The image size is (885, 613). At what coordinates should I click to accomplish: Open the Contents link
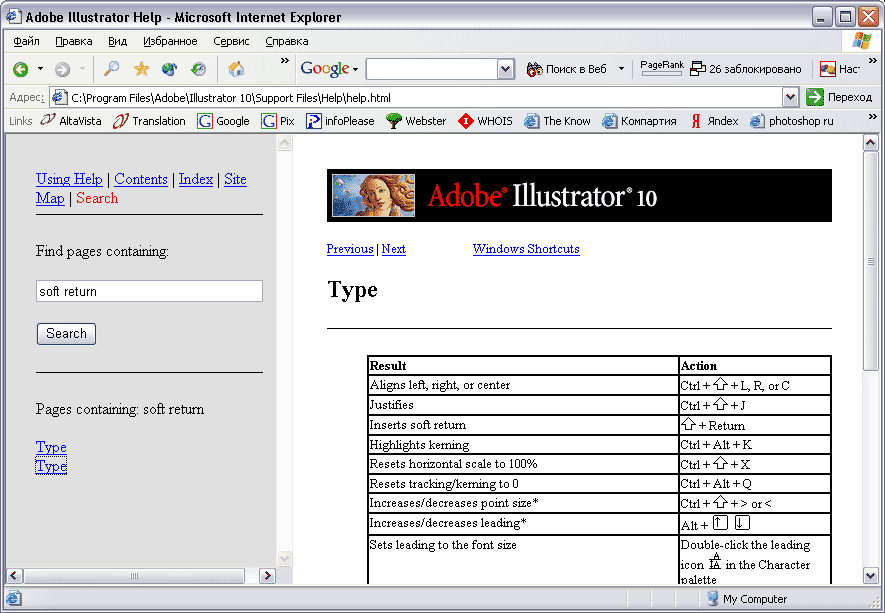pos(141,179)
